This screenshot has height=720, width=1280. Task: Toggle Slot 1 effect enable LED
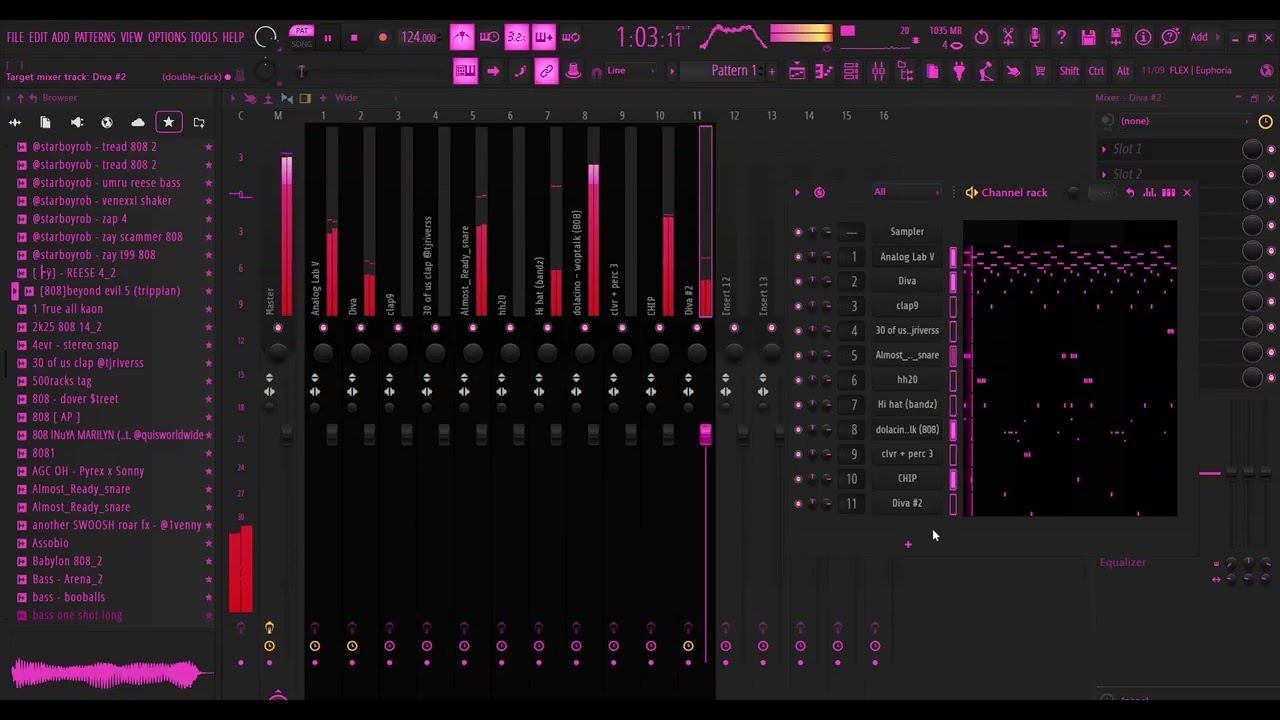coord(1271,149)
